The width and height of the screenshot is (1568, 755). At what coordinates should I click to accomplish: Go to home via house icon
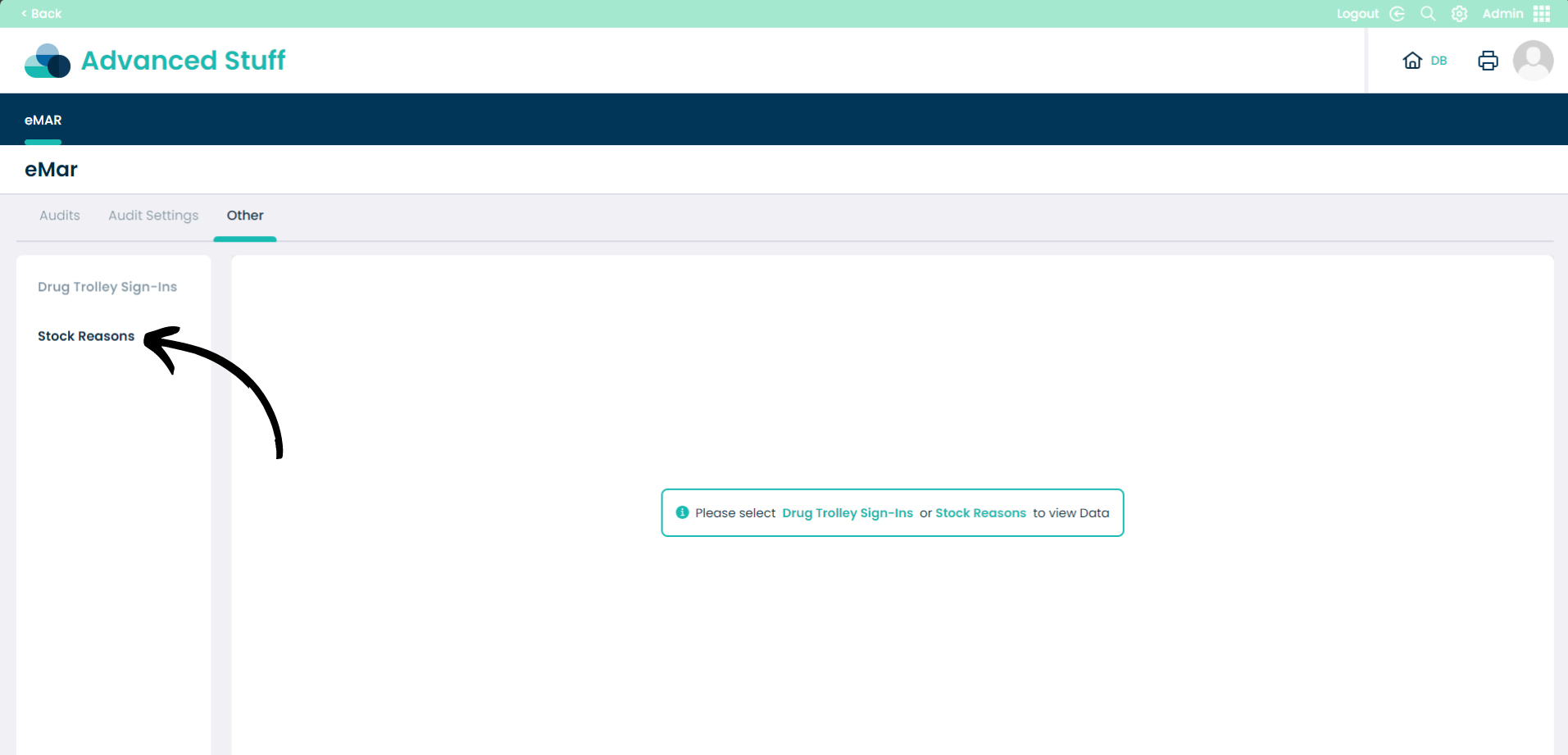click(x=1412, y=61)
